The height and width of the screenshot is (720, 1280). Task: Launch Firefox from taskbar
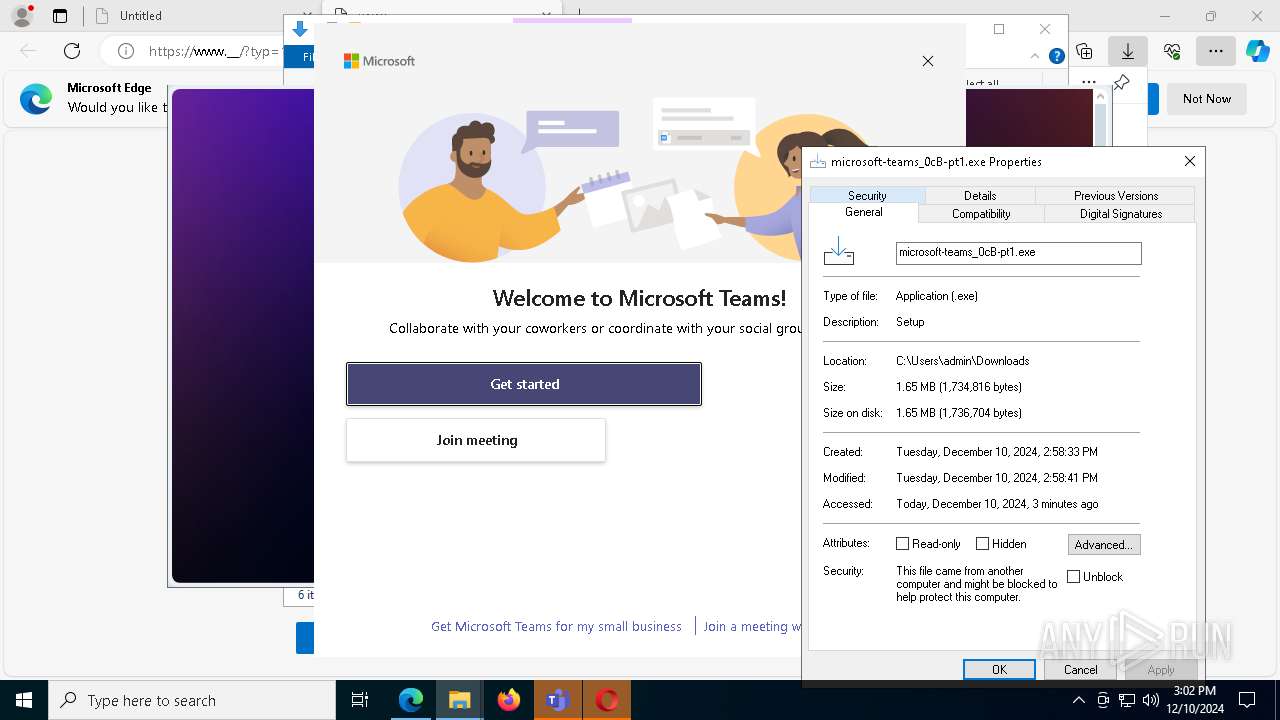pos(509,701)
